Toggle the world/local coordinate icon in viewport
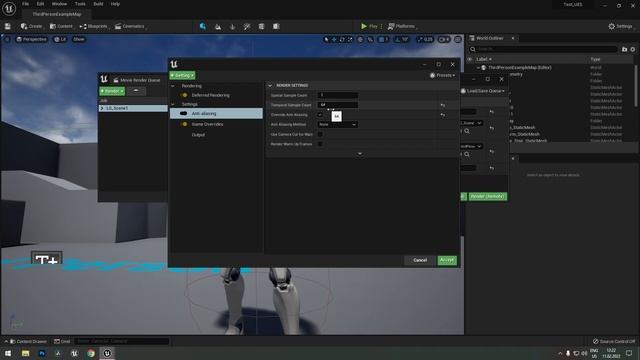Viewport: 640px width, 360px height. [x=360, y=40]
